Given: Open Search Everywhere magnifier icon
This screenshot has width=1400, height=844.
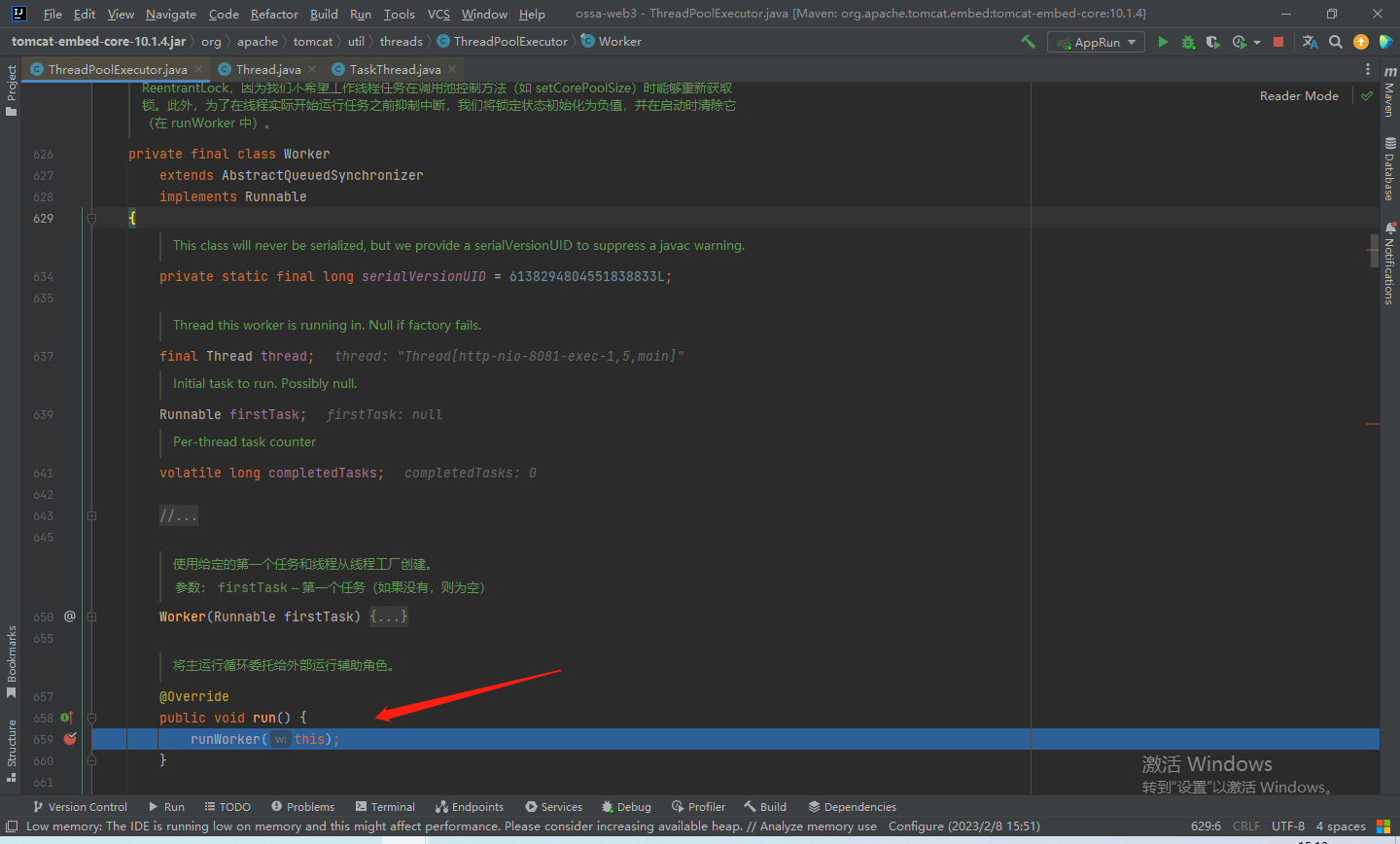Looking at the screenshot, I should coord(1336,42).
